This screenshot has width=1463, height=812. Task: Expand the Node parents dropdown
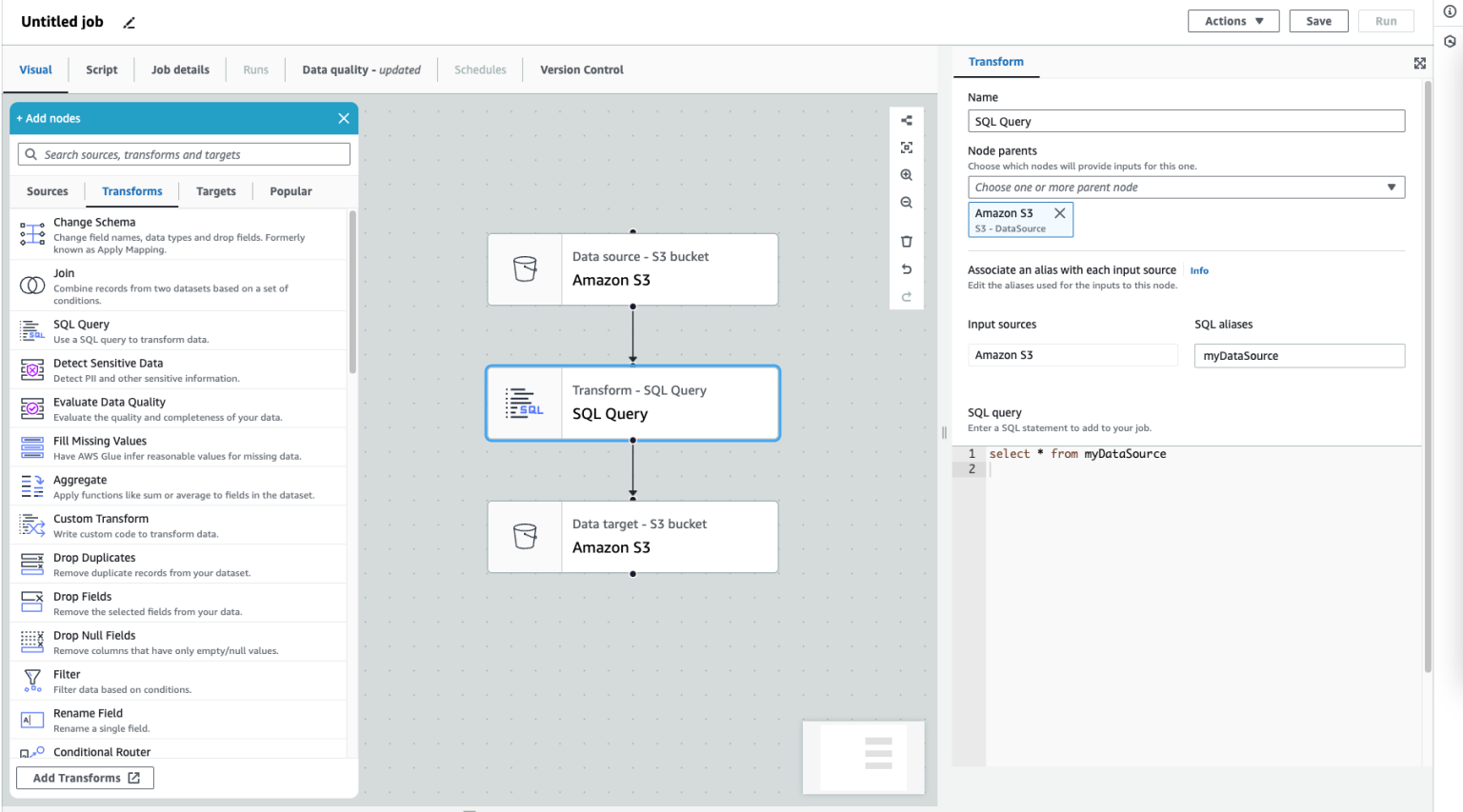point(1186,188)
